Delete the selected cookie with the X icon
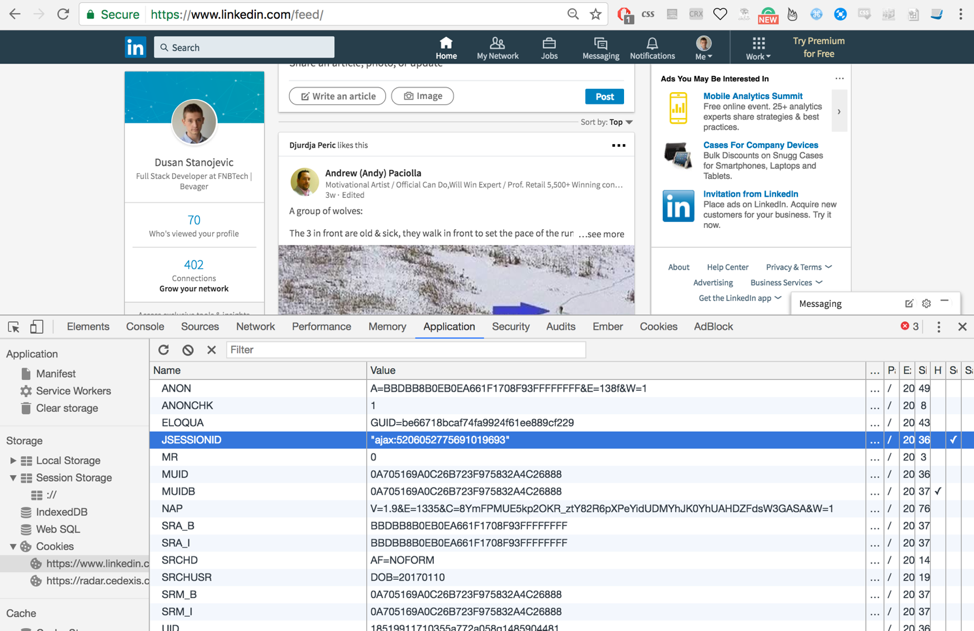 click(x=211, y=350)
